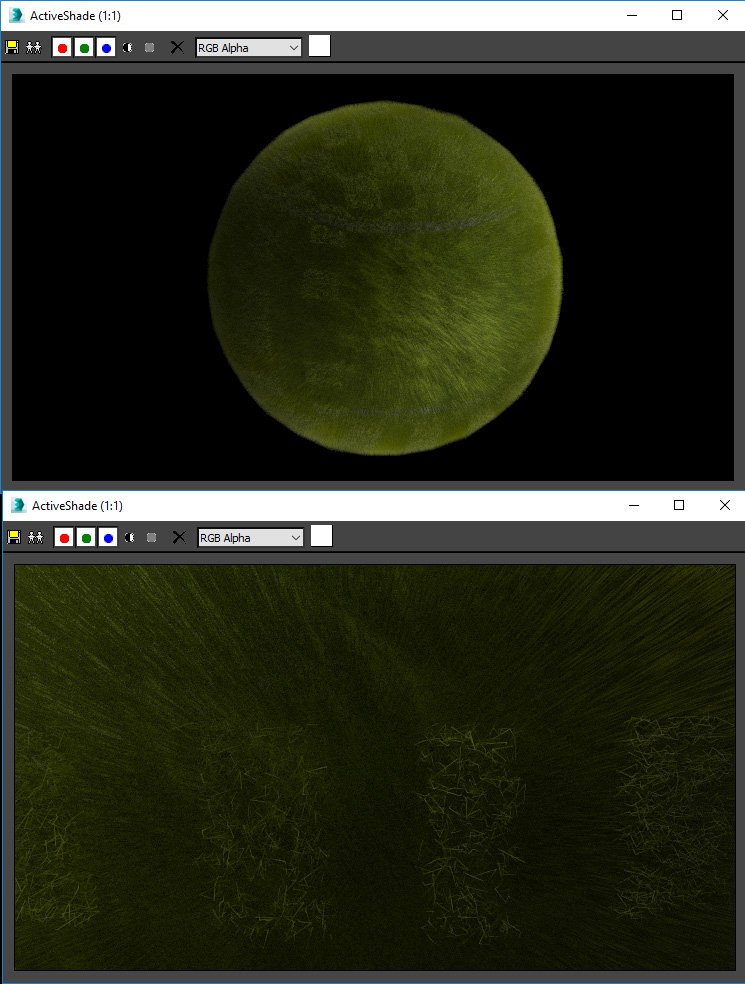
Task: Click Clone Window icon in top ActiveShade window
Action: pos(34,47)
